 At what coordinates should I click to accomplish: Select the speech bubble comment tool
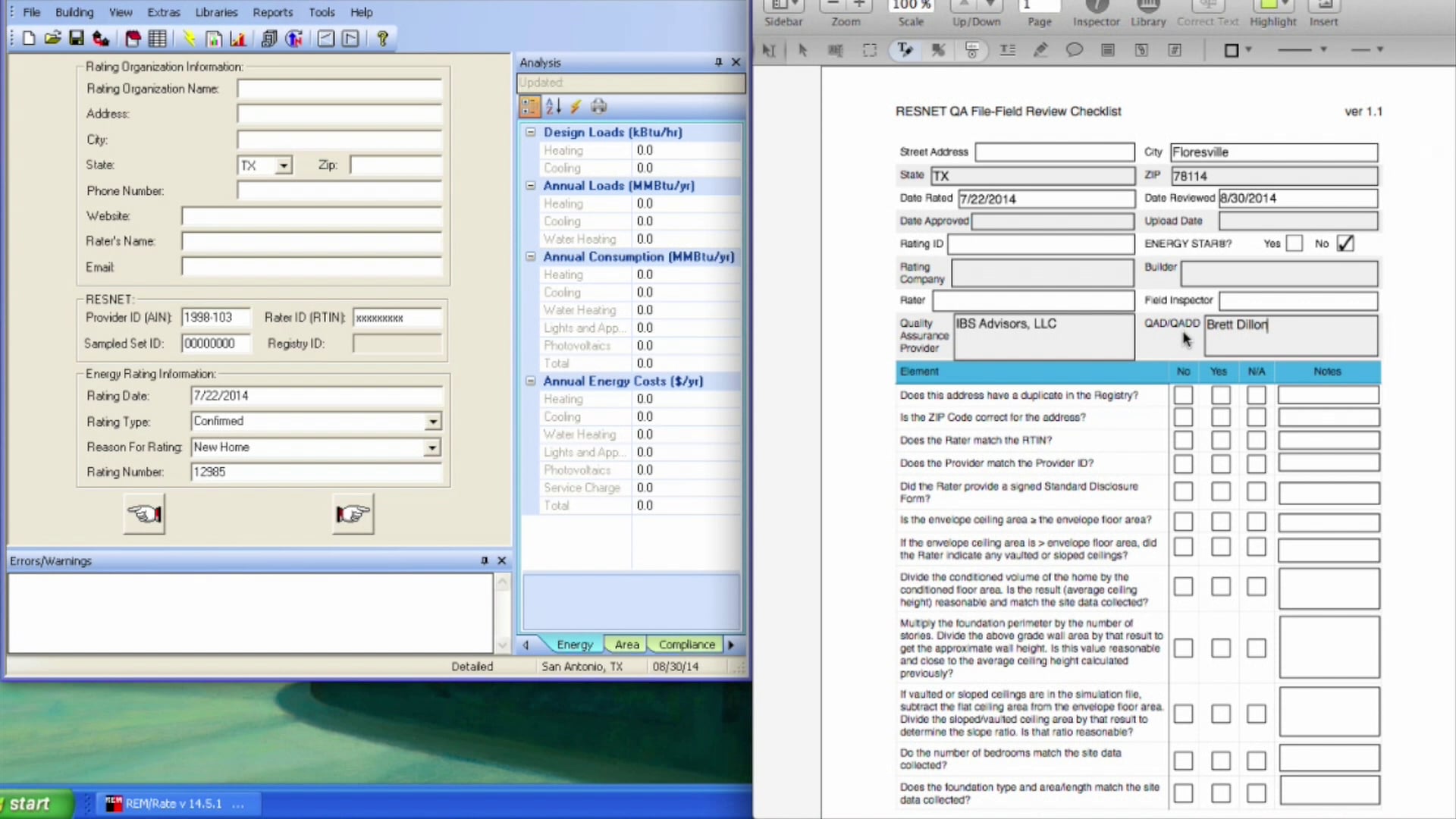click(x=1075, y=49)
